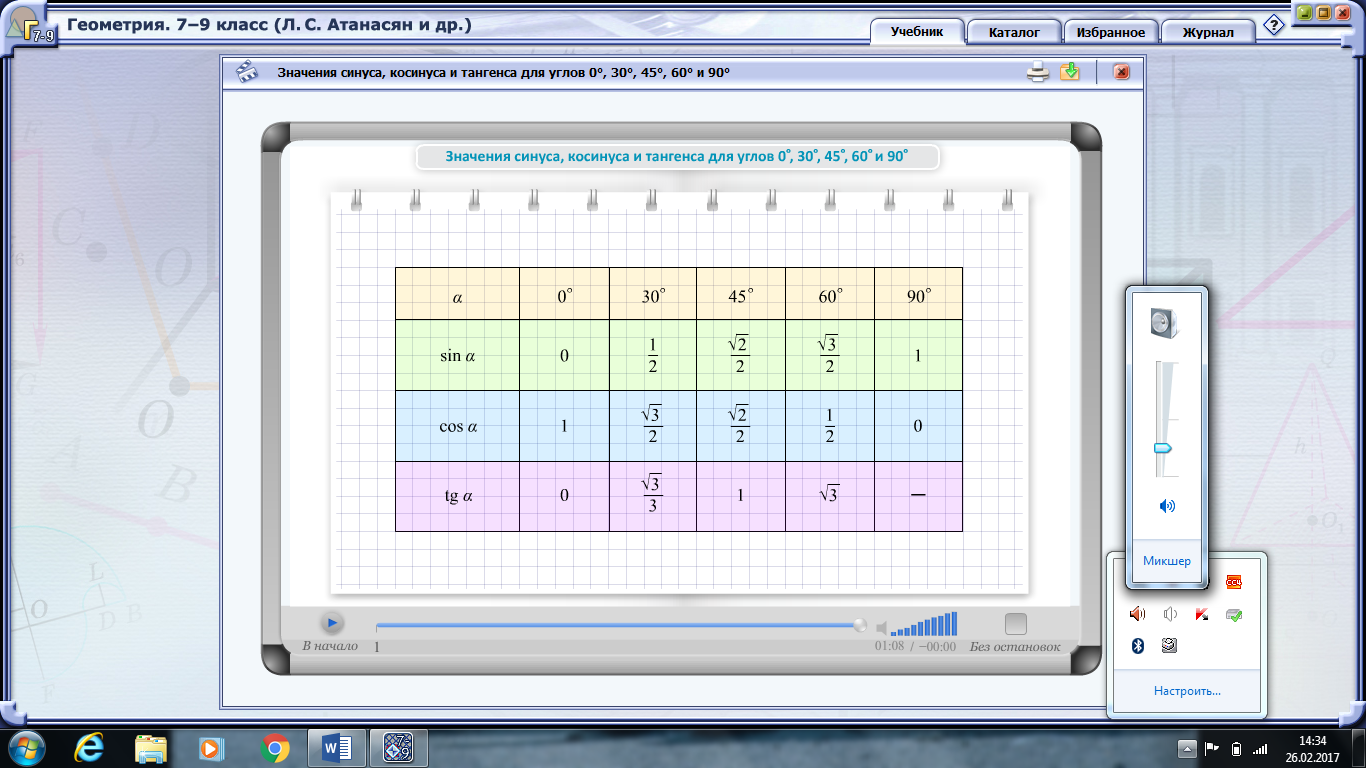The height and width of the screenshot is (768, 1366).
Task: Click the "cos α" row label
Action: 458,426
